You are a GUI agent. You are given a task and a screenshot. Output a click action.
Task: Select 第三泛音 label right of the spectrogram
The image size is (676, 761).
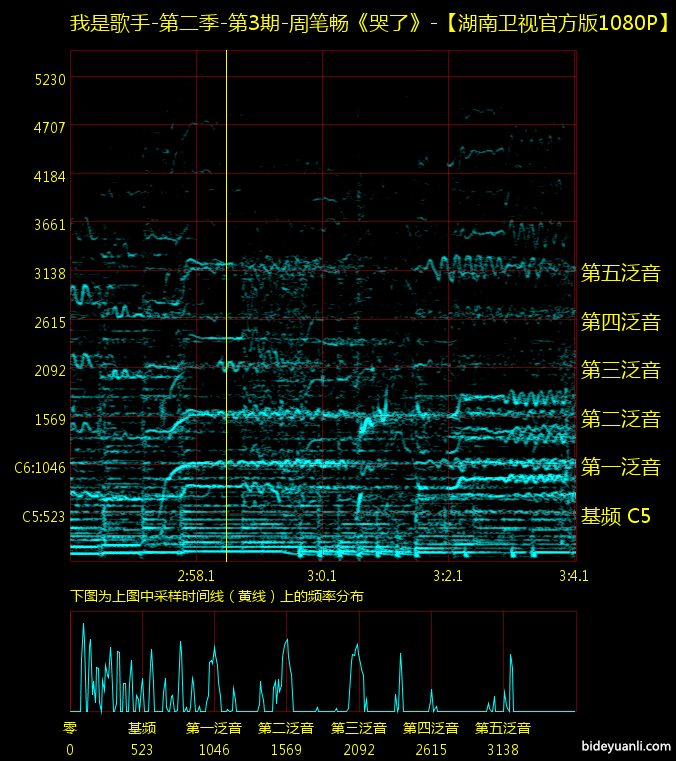621,370
